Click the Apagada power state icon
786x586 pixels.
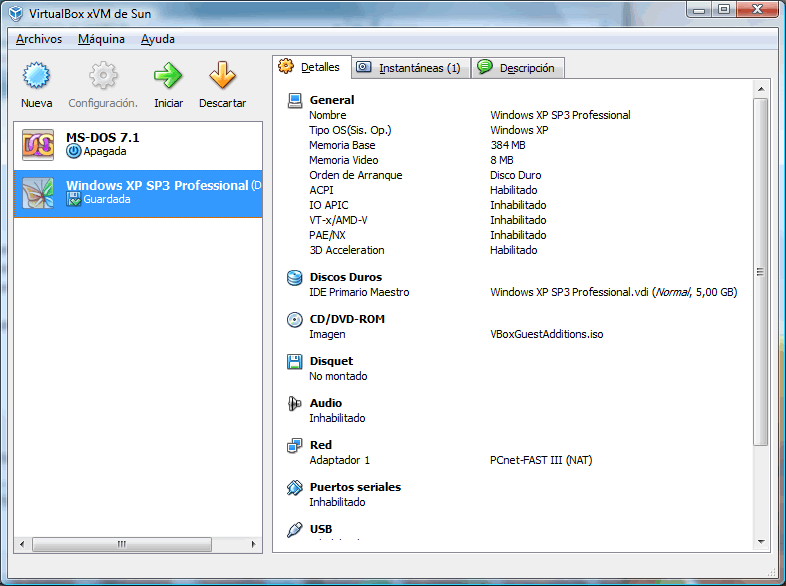(73, 151)
